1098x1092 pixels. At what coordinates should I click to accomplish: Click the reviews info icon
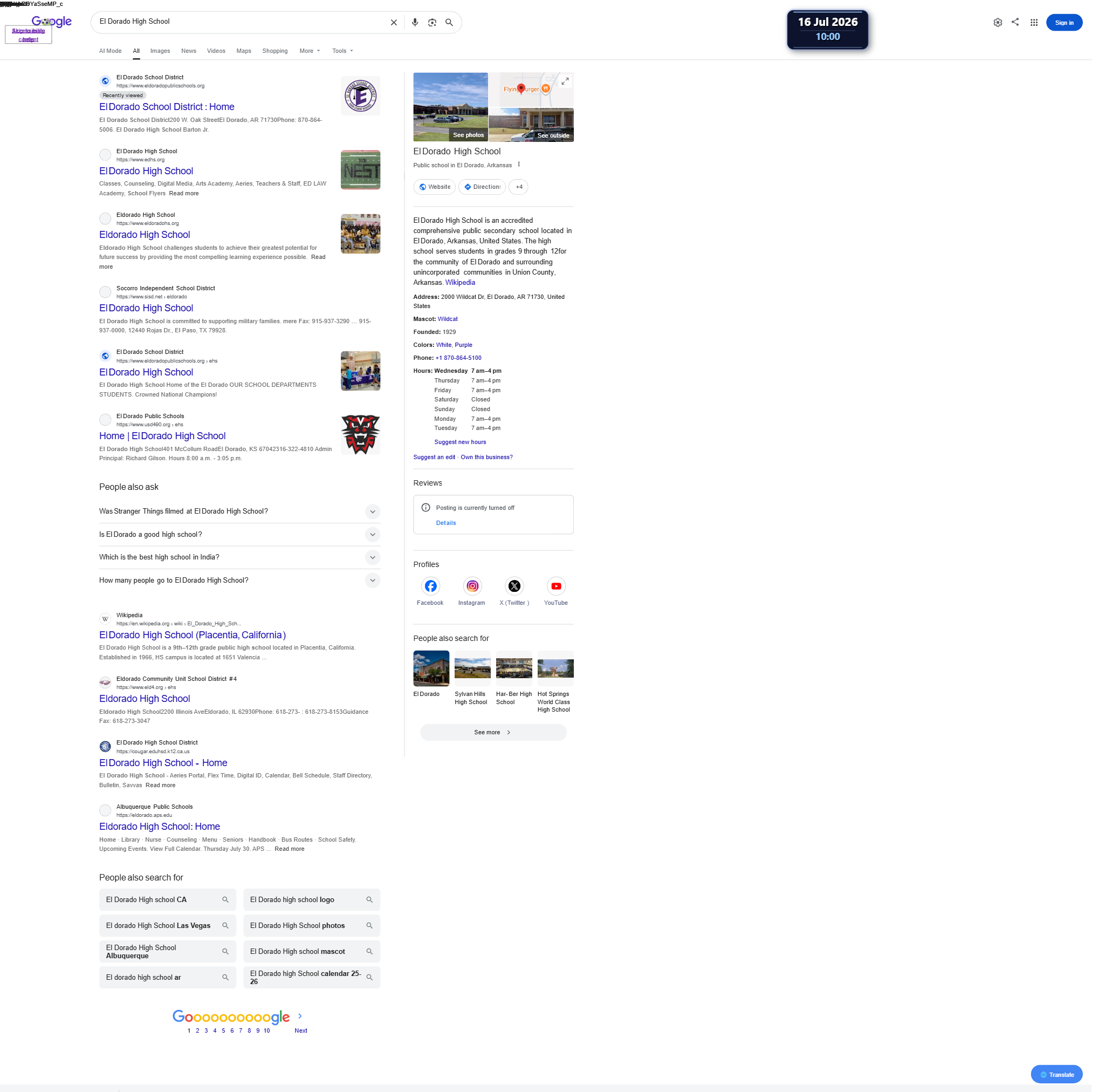[x=429, y=510]
